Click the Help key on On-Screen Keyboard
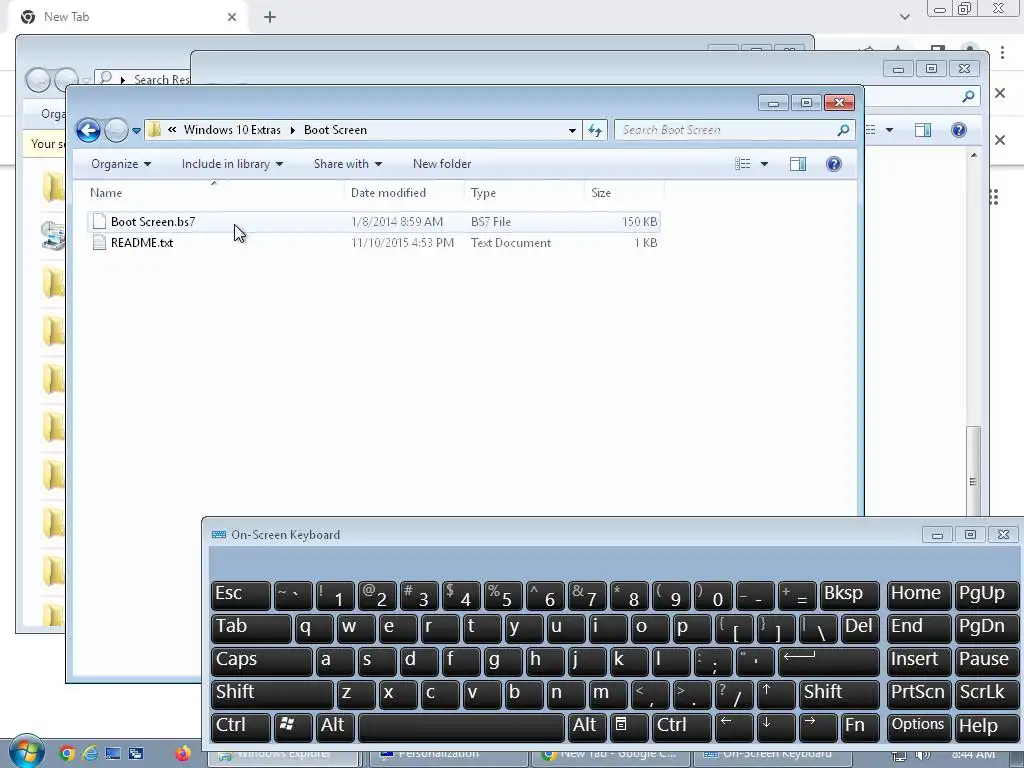 click(986, 726)
